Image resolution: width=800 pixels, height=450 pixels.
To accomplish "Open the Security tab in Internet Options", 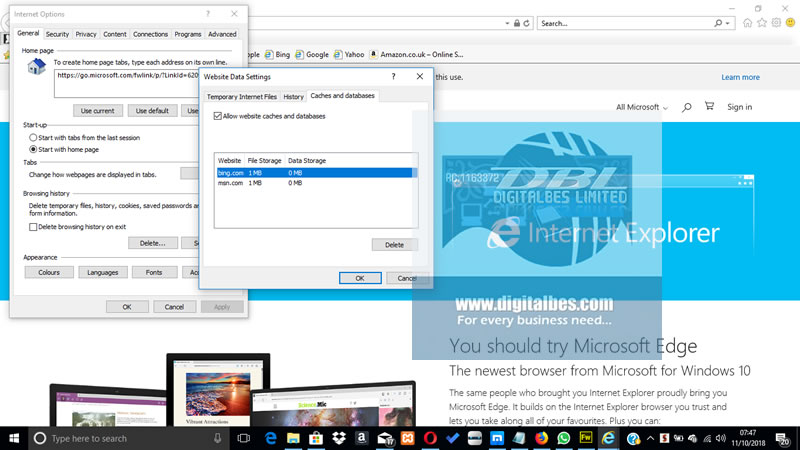I will 57,34.
